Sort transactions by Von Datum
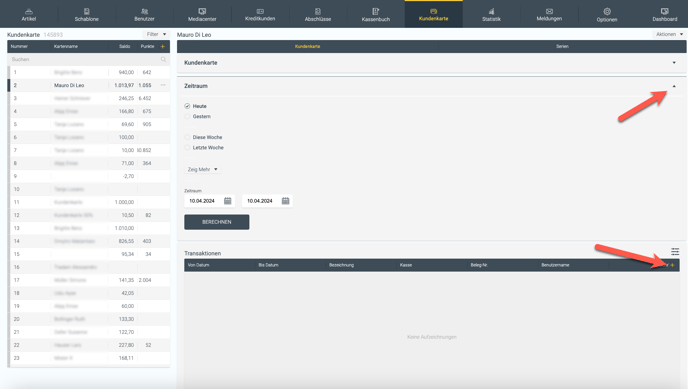This screenshot has height=389, width=688. pos(198,265)
